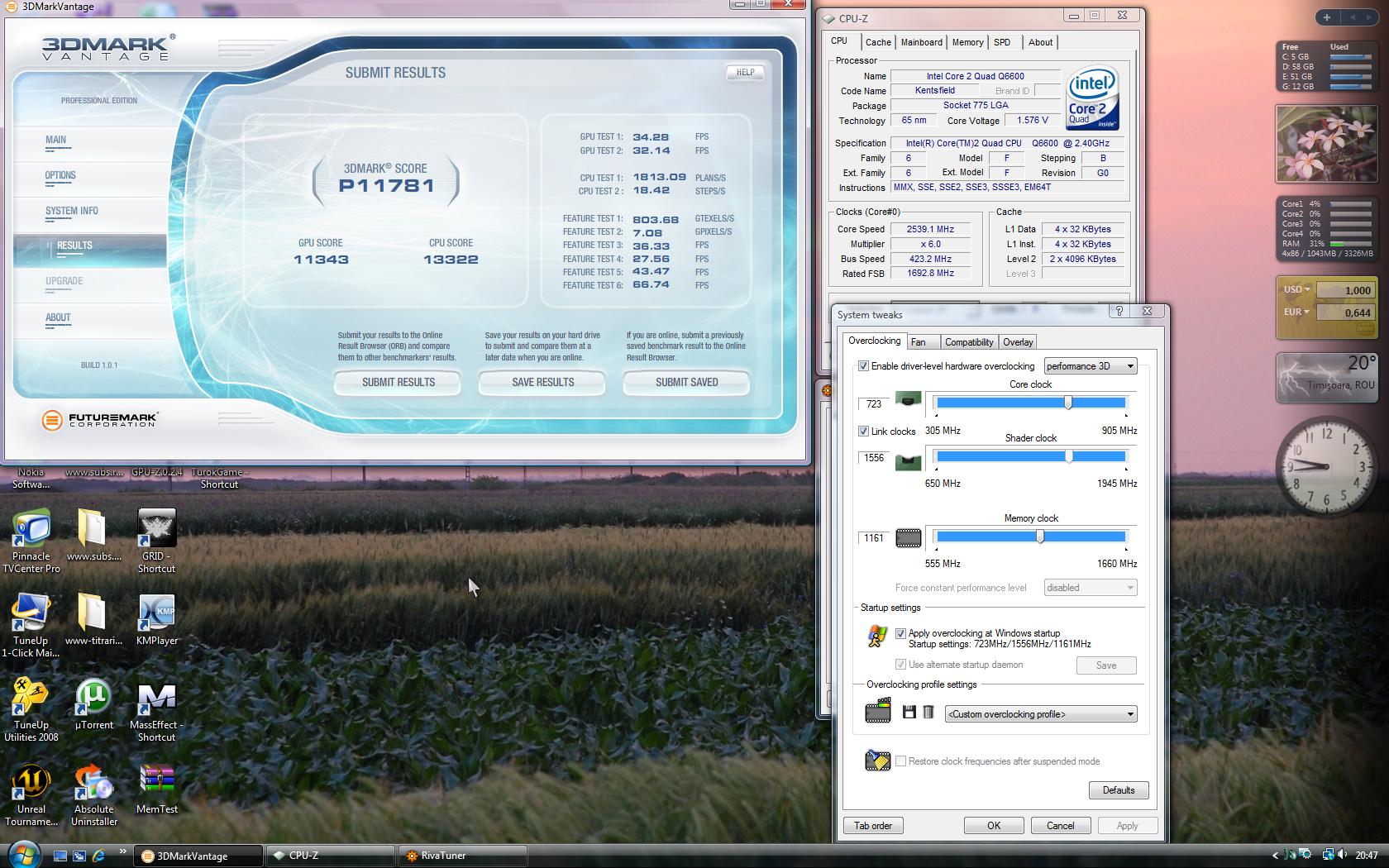Click the Windows Start orb
1389x868 pixels.
pyautogui.click(x=22, y=854)
